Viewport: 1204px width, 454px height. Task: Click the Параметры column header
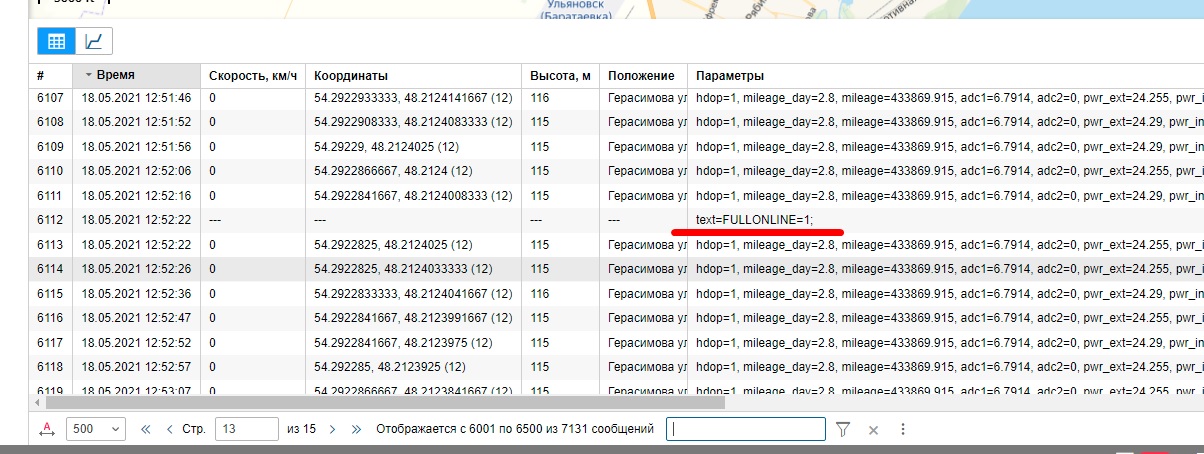730,76
